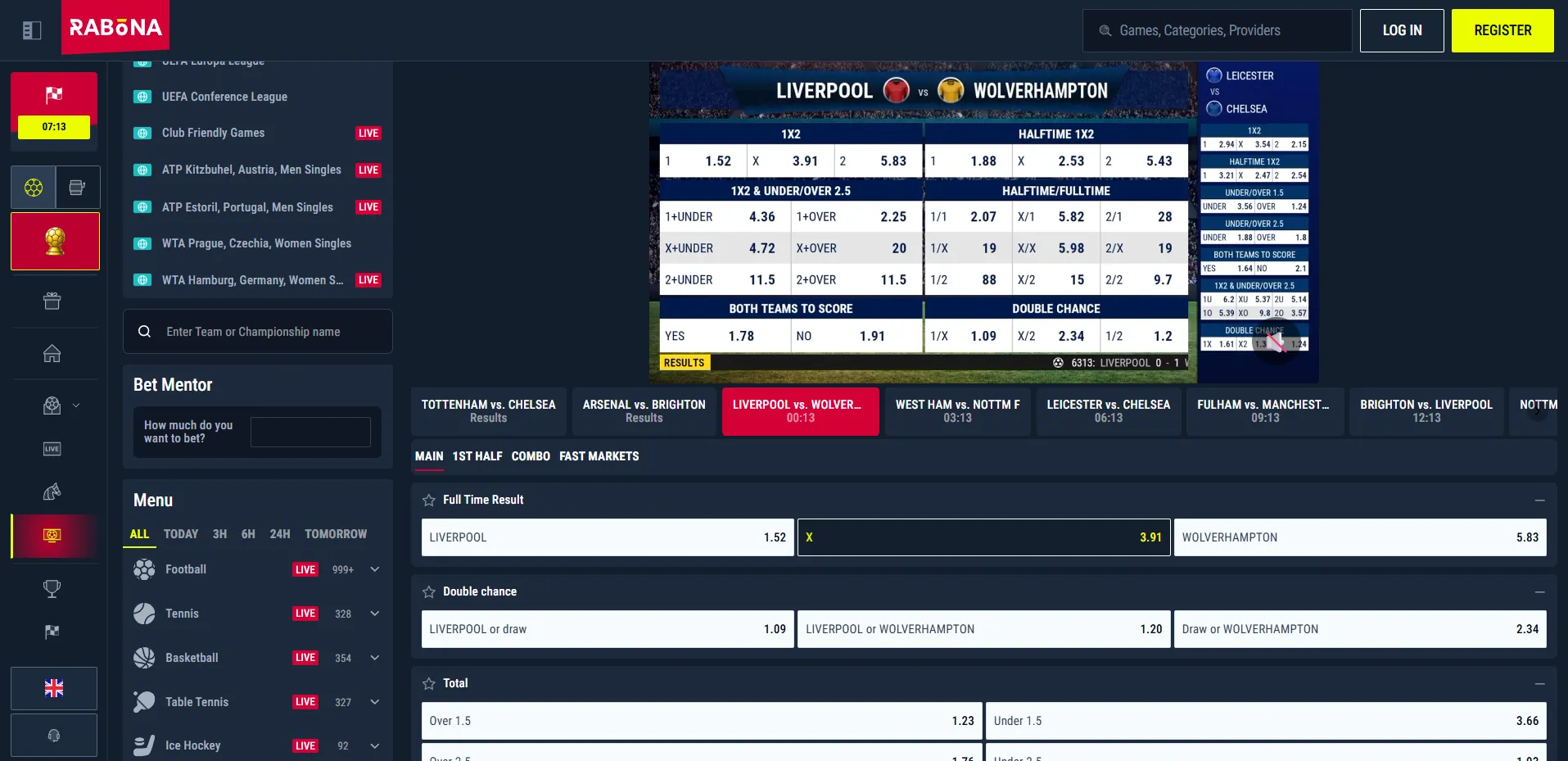This screenshot has width=1568, height=761.
Task: Open the horse racing sidebar icon
Action: [x=52, y=491]
